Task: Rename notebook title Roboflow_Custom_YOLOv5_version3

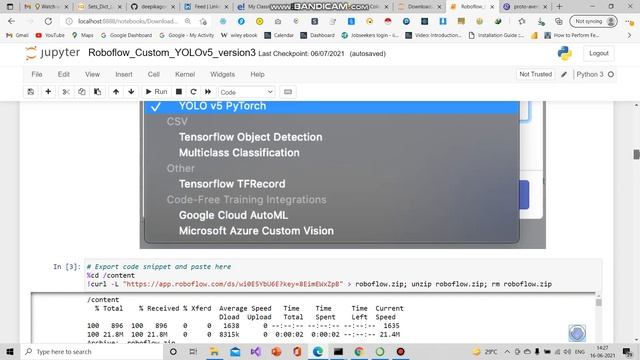Action: click(172, 53)
